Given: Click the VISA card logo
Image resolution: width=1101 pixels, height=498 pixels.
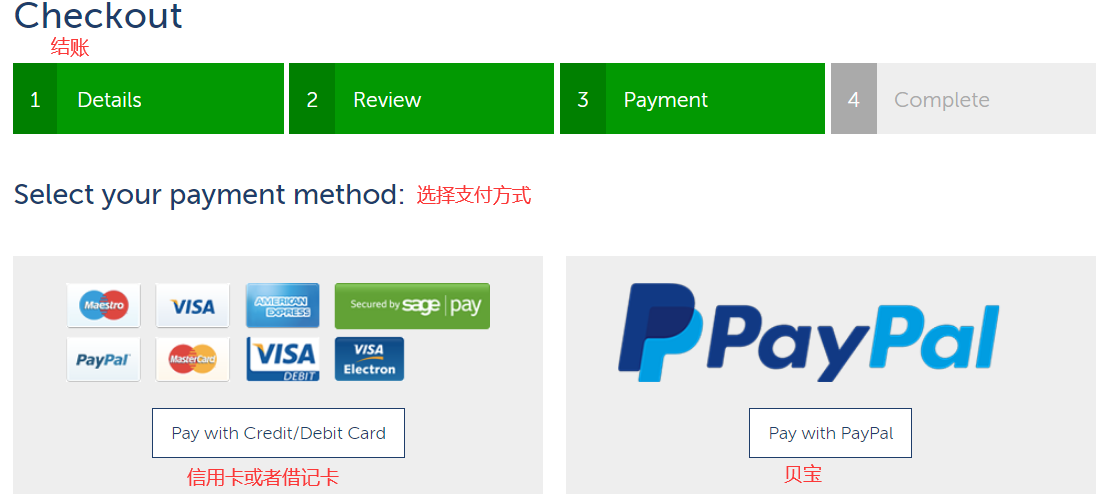Looking at the screenshot, I should pos(192,306).
